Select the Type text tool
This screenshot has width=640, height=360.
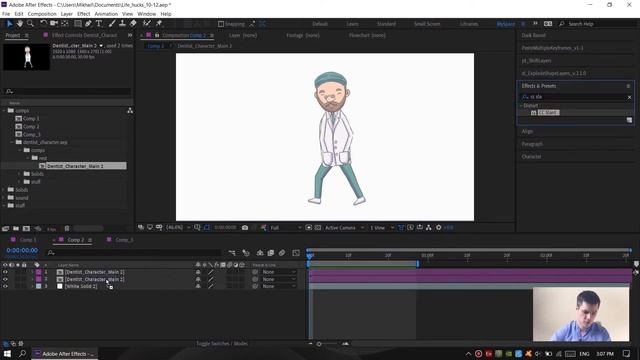pyautogui.click(x=99, y=24)
